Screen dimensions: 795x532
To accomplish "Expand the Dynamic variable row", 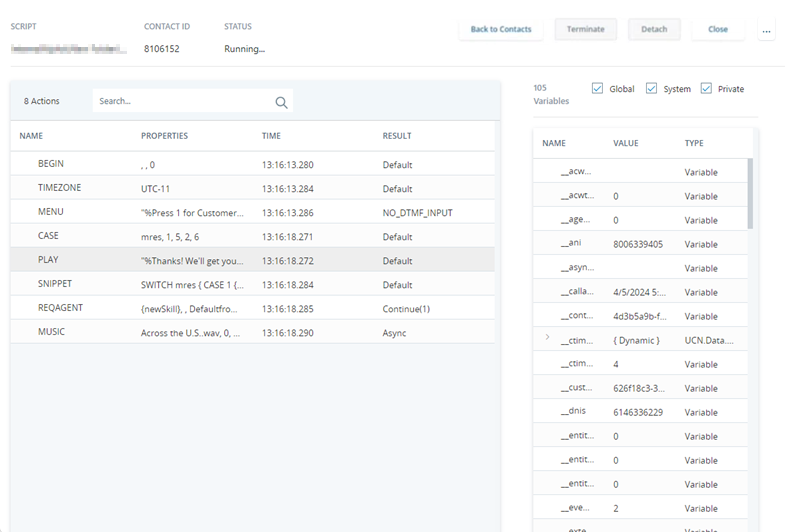I will coord(547,339).
